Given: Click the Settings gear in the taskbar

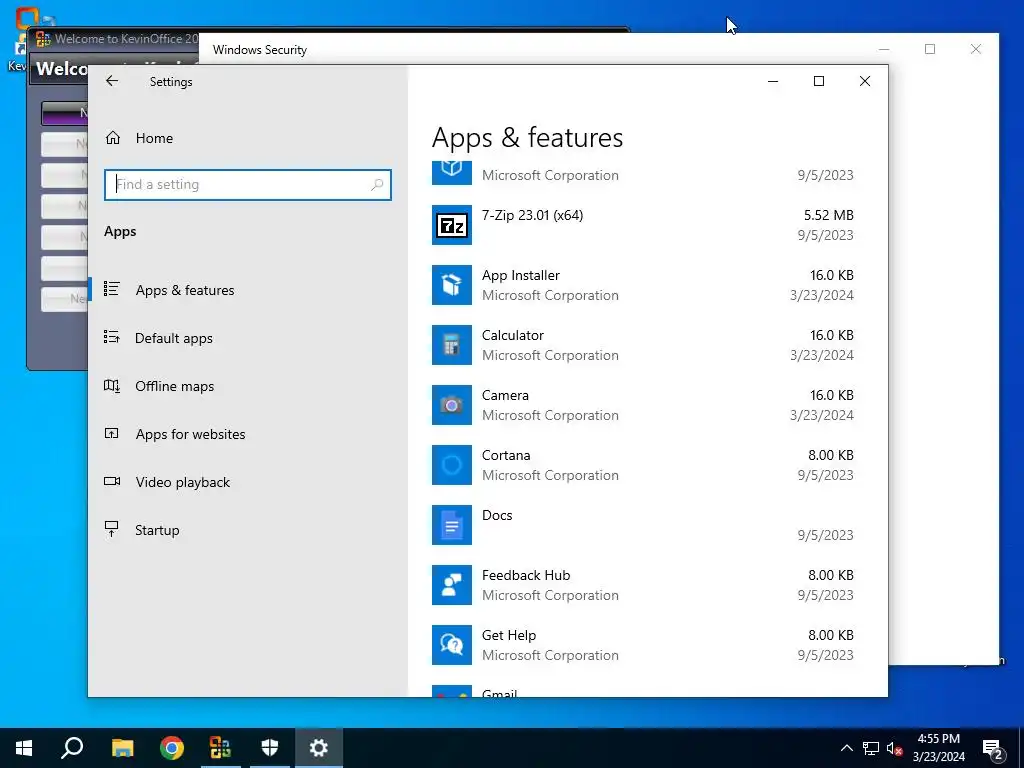Looking at the screenshot, I should (x=319, y=748).
